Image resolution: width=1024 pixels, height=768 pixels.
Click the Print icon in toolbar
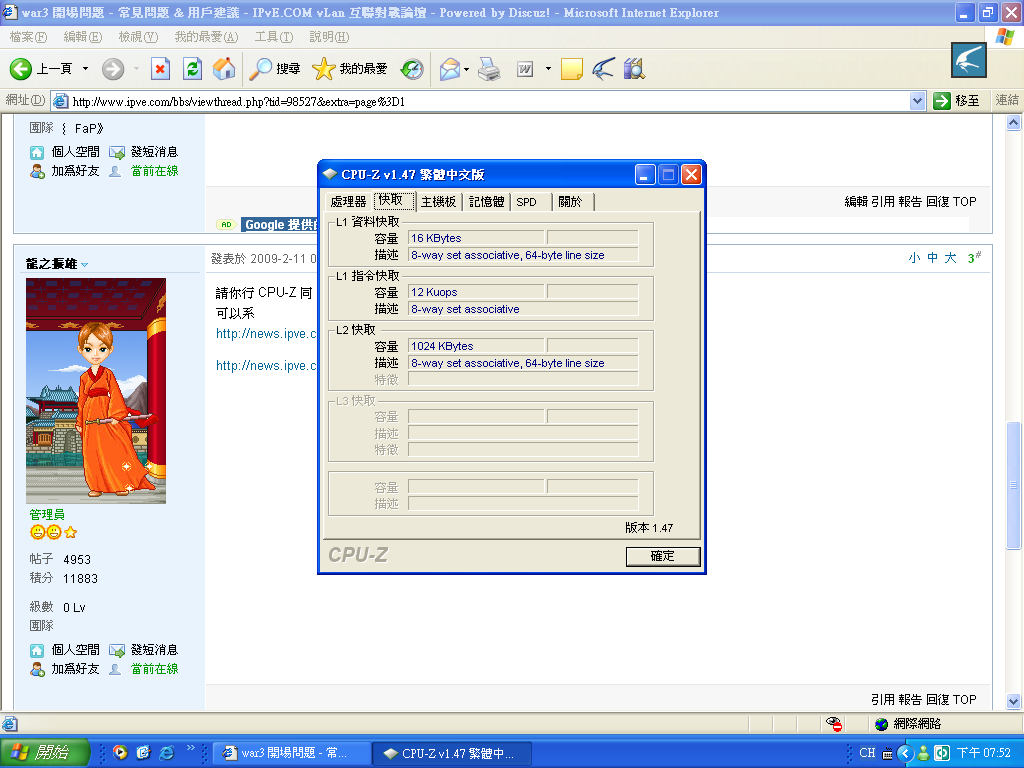click(x=489, y=69)
